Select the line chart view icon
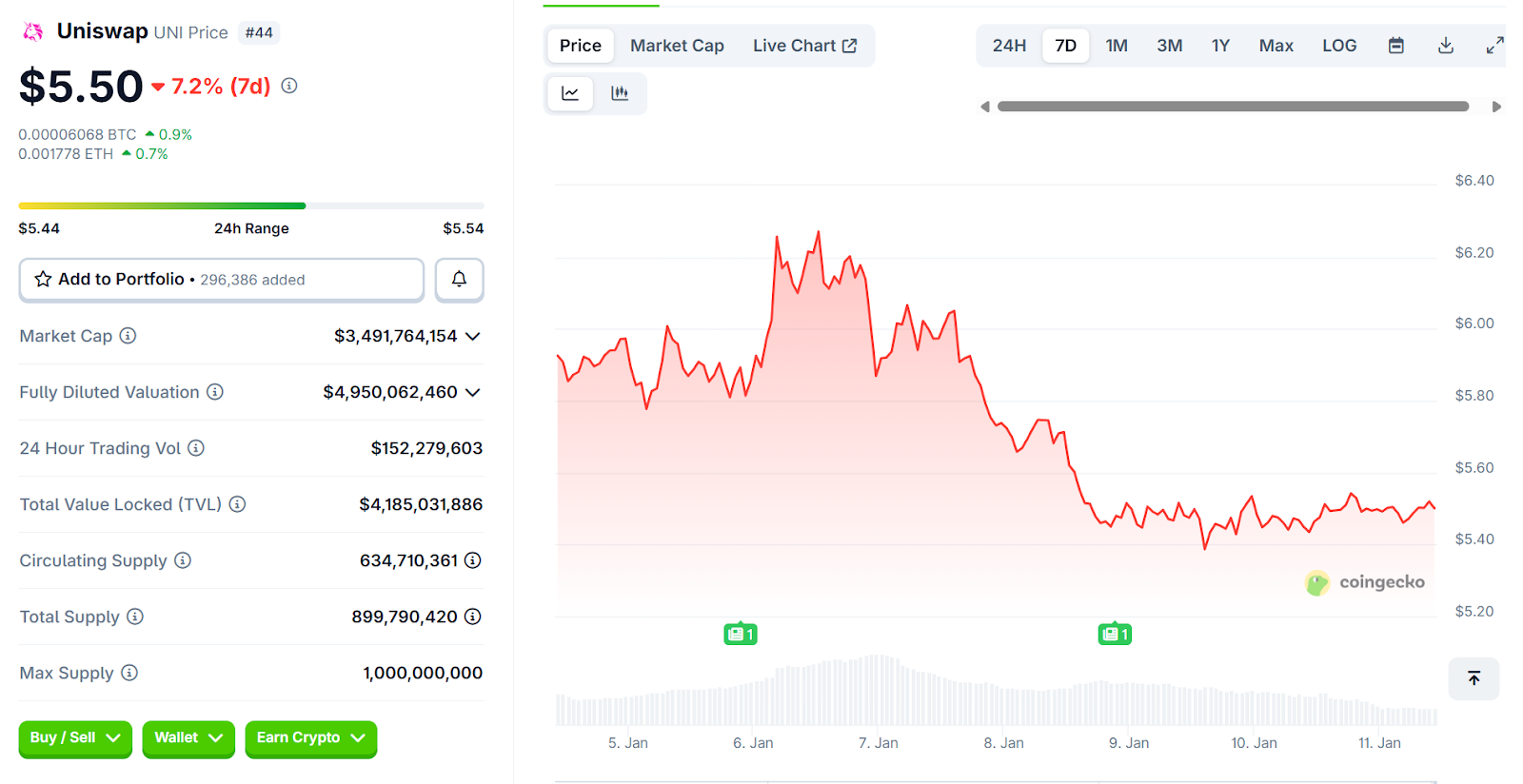Viewport: 1523px width, 784px height. [570, 93]
